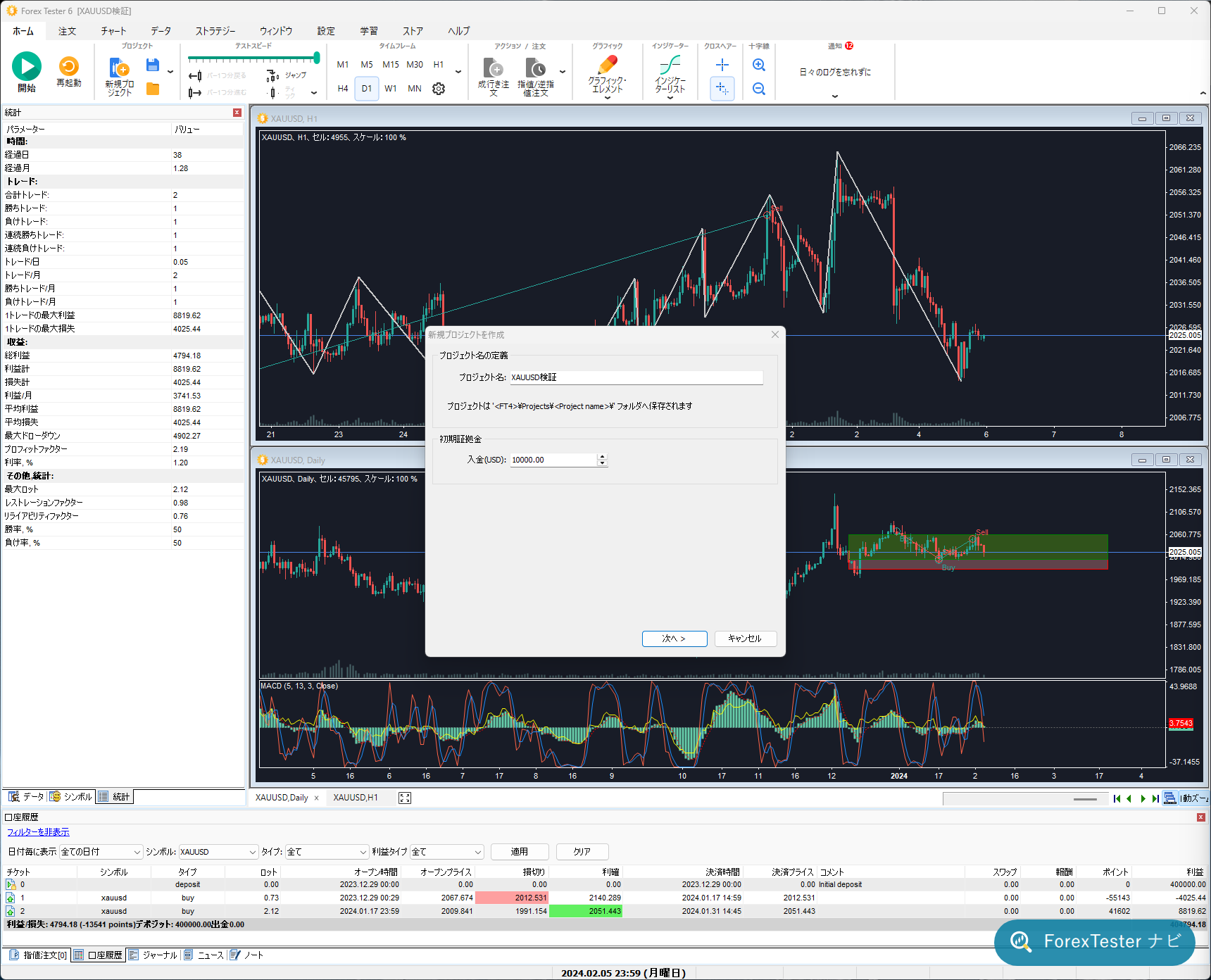Click the zoom in magnifier icon
Image resolution: width=1211 pixels, height=980 pixels.
[x=759, y=65]
